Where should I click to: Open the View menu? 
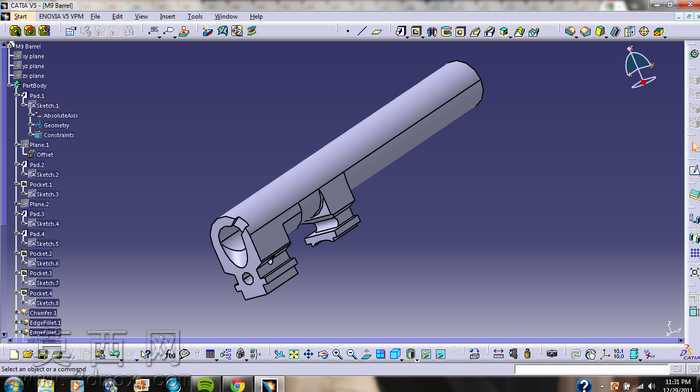click(x=141, y=17)
